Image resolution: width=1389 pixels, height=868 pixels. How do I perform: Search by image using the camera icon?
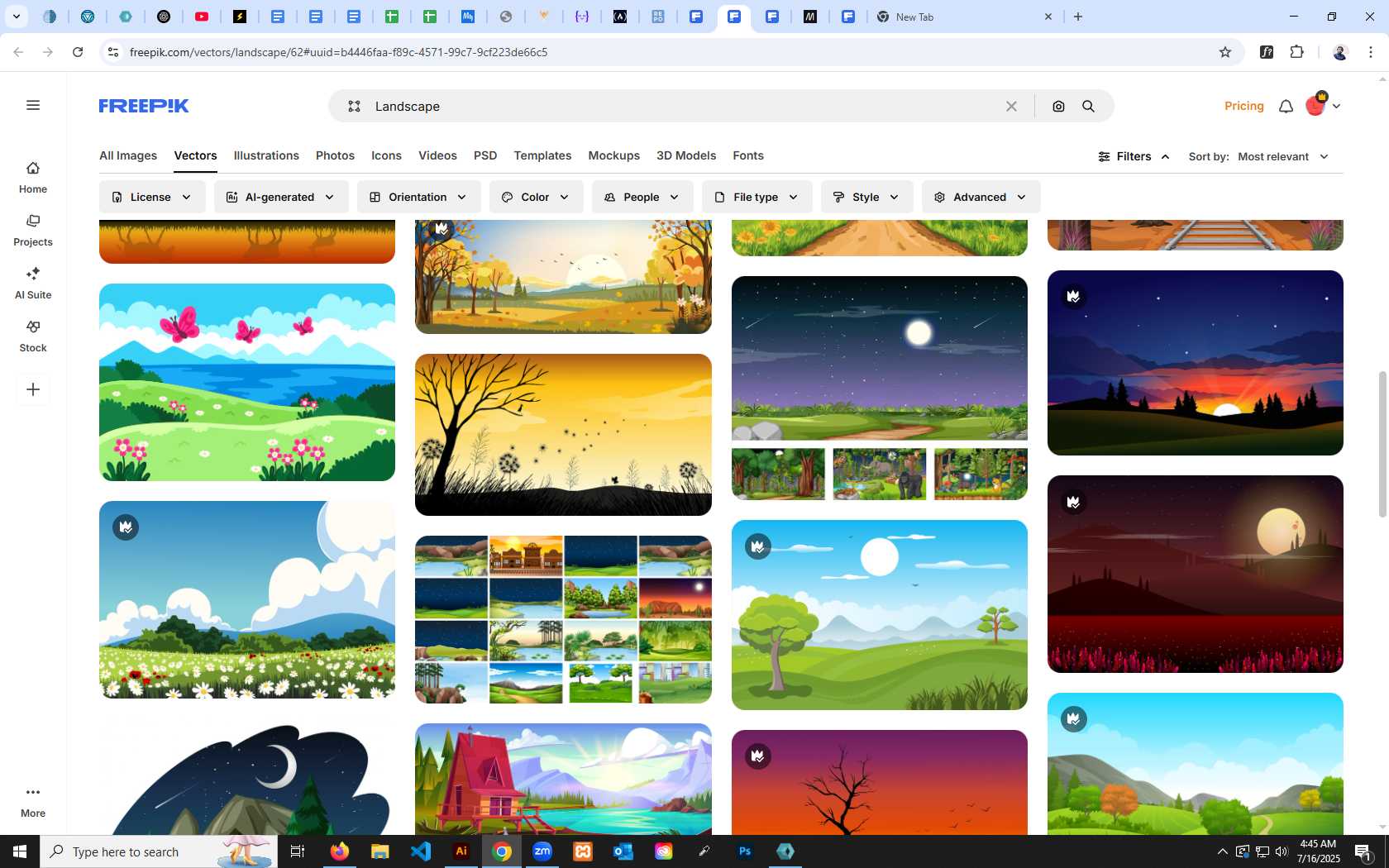pyautogui.click(x=1058, y=106)
